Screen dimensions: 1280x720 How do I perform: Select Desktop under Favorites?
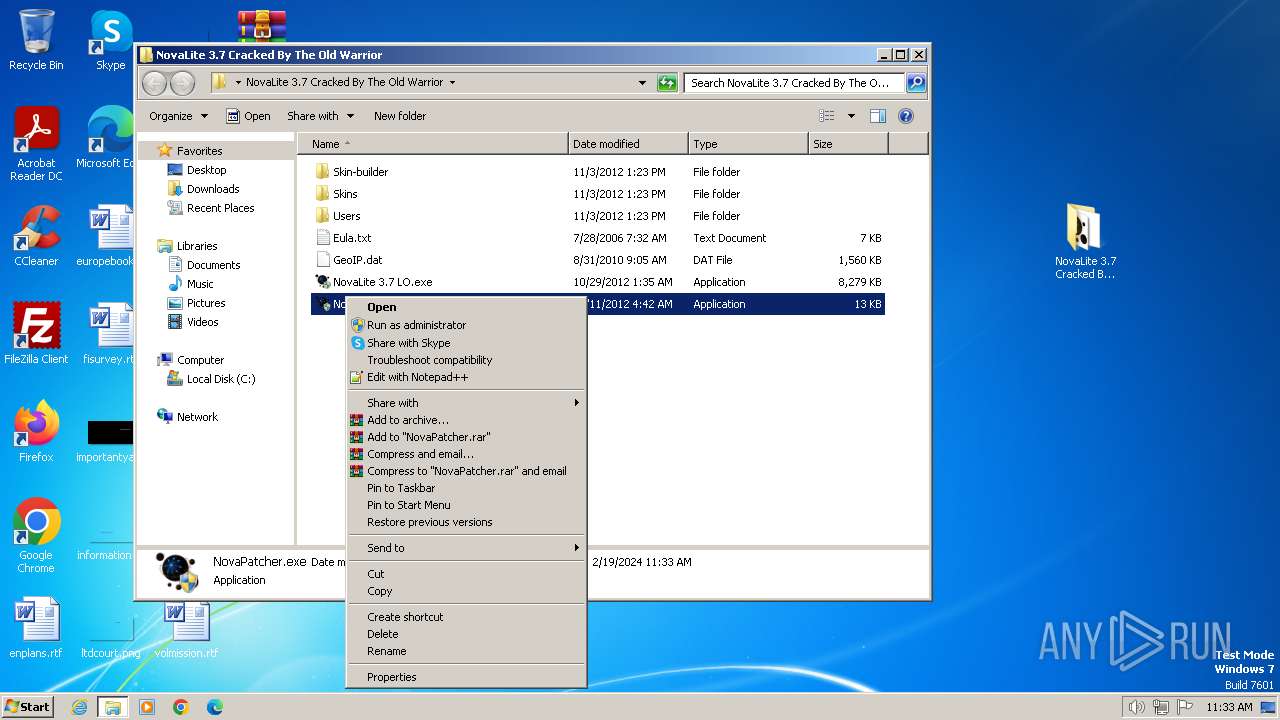(206, 170)
